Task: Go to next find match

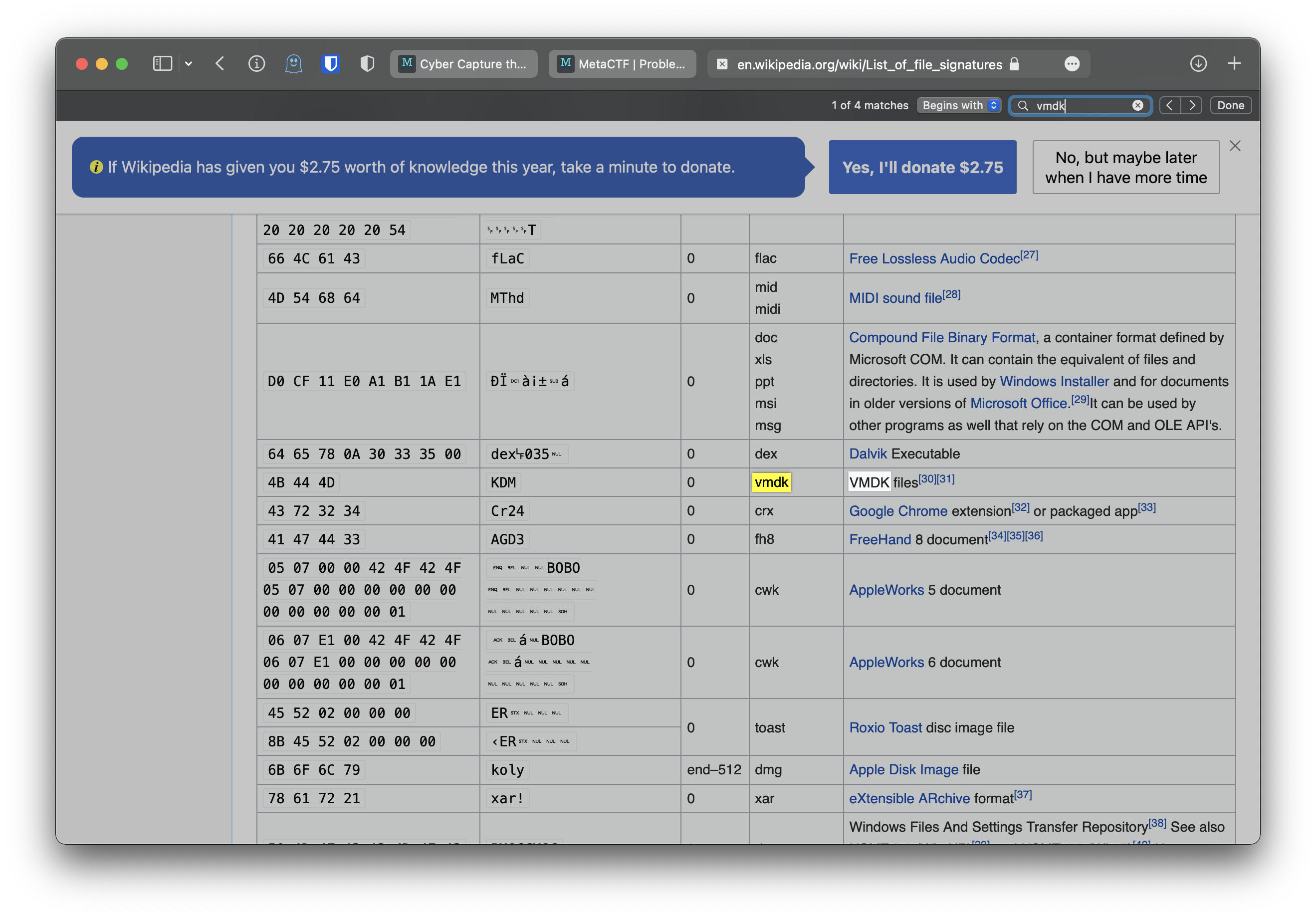Action: tap(1192, 105)
